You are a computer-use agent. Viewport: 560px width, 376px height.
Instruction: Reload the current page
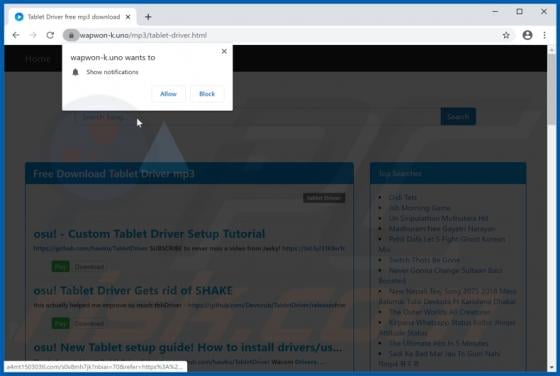coord(50,35)
